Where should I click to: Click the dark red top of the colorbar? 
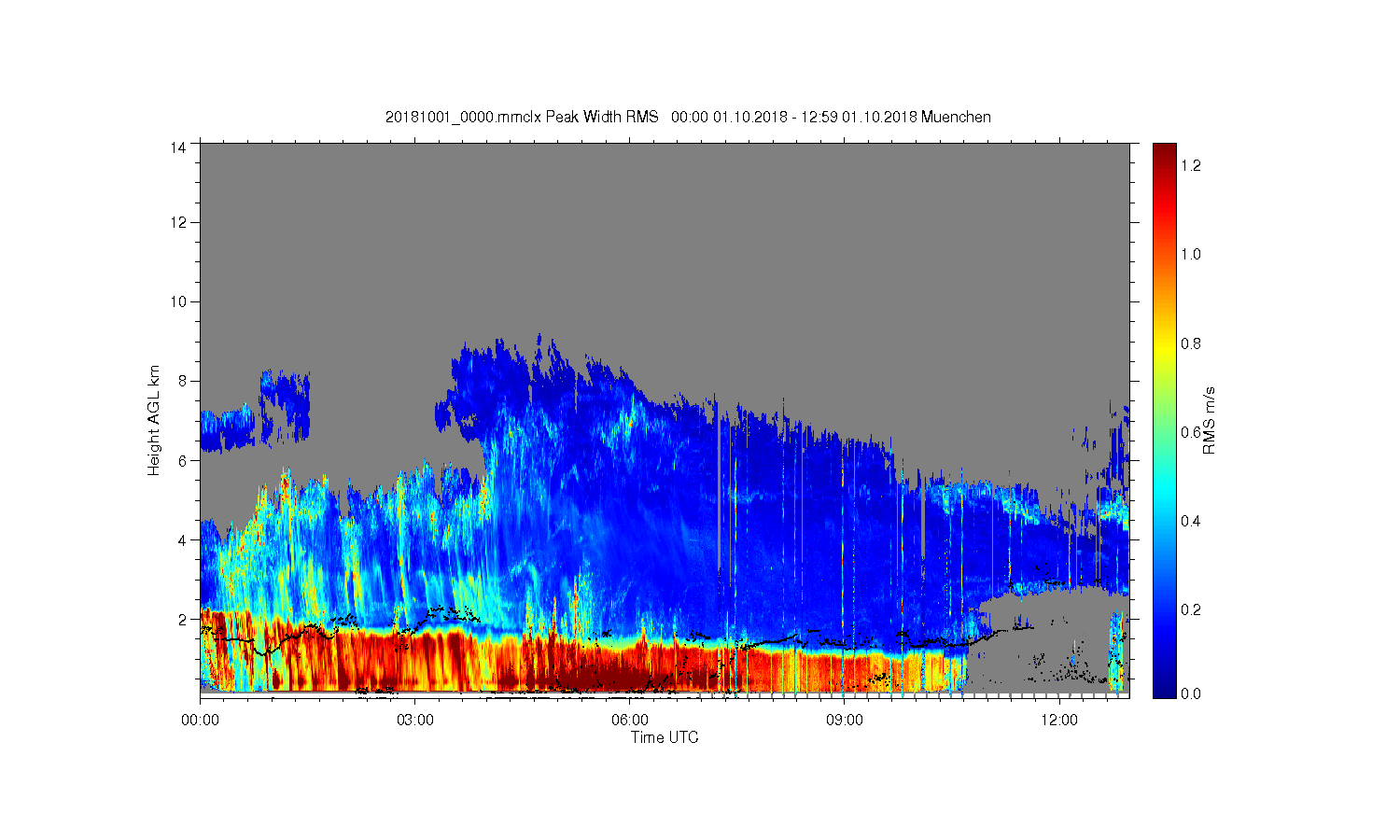(1164, 154)
